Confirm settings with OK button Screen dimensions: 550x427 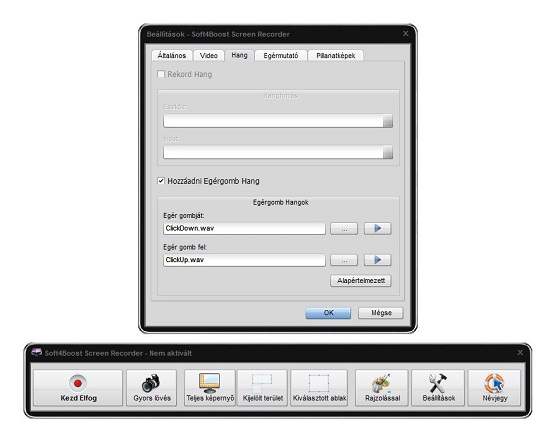[328, 313]
